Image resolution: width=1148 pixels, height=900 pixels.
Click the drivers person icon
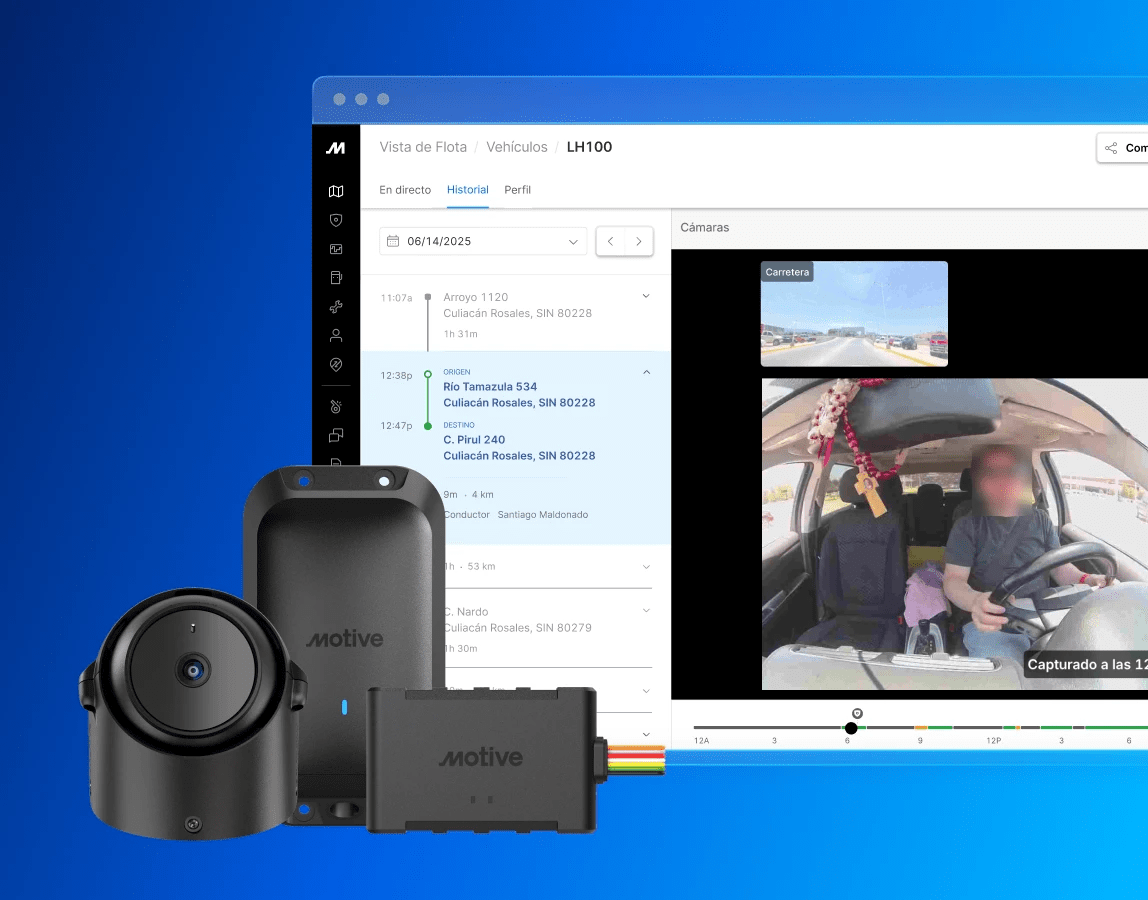tap(336, 336)
